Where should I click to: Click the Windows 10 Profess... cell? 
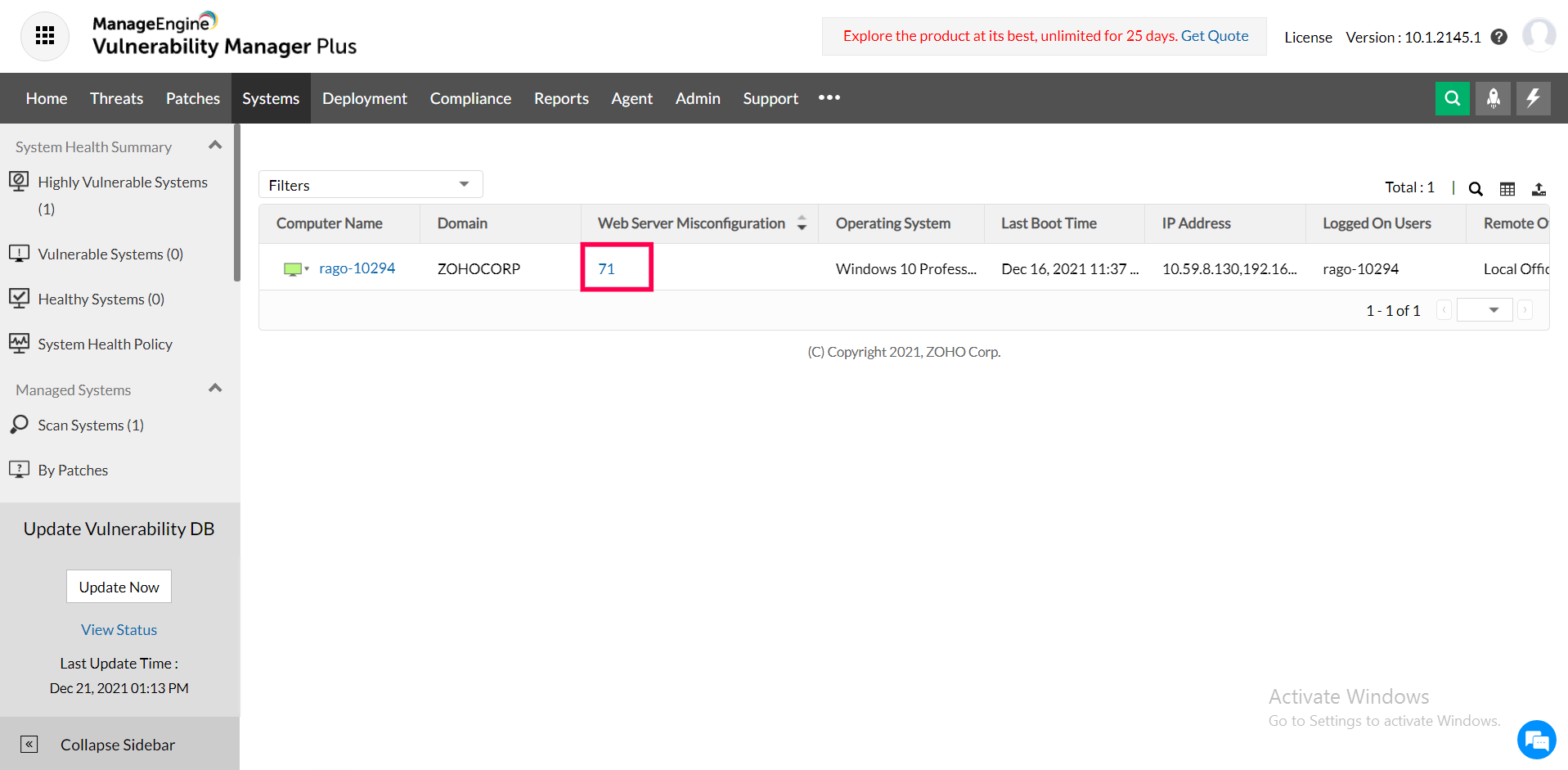pos(906,268)
